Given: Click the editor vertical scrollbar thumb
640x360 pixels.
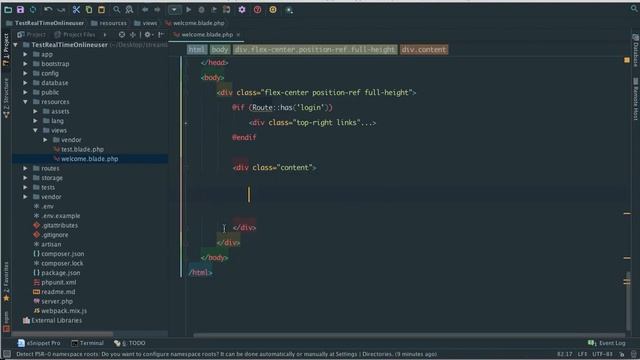Looking at the screenshot, I should (628, 301).
